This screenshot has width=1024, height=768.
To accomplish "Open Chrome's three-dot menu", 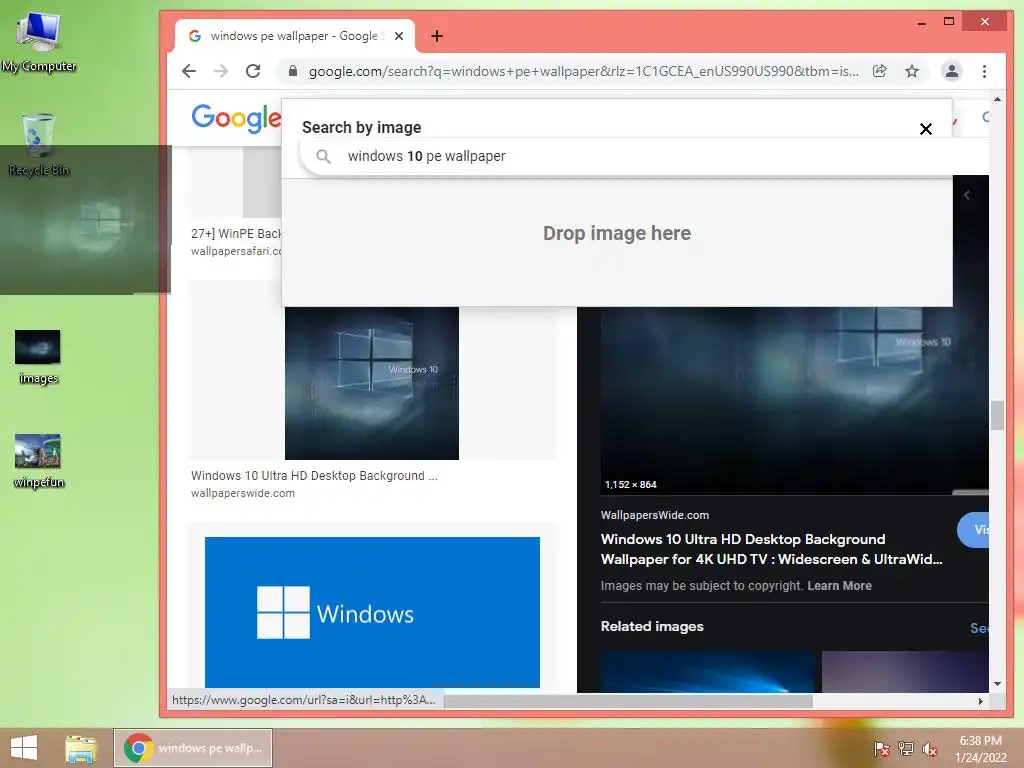I will [984, 71].
